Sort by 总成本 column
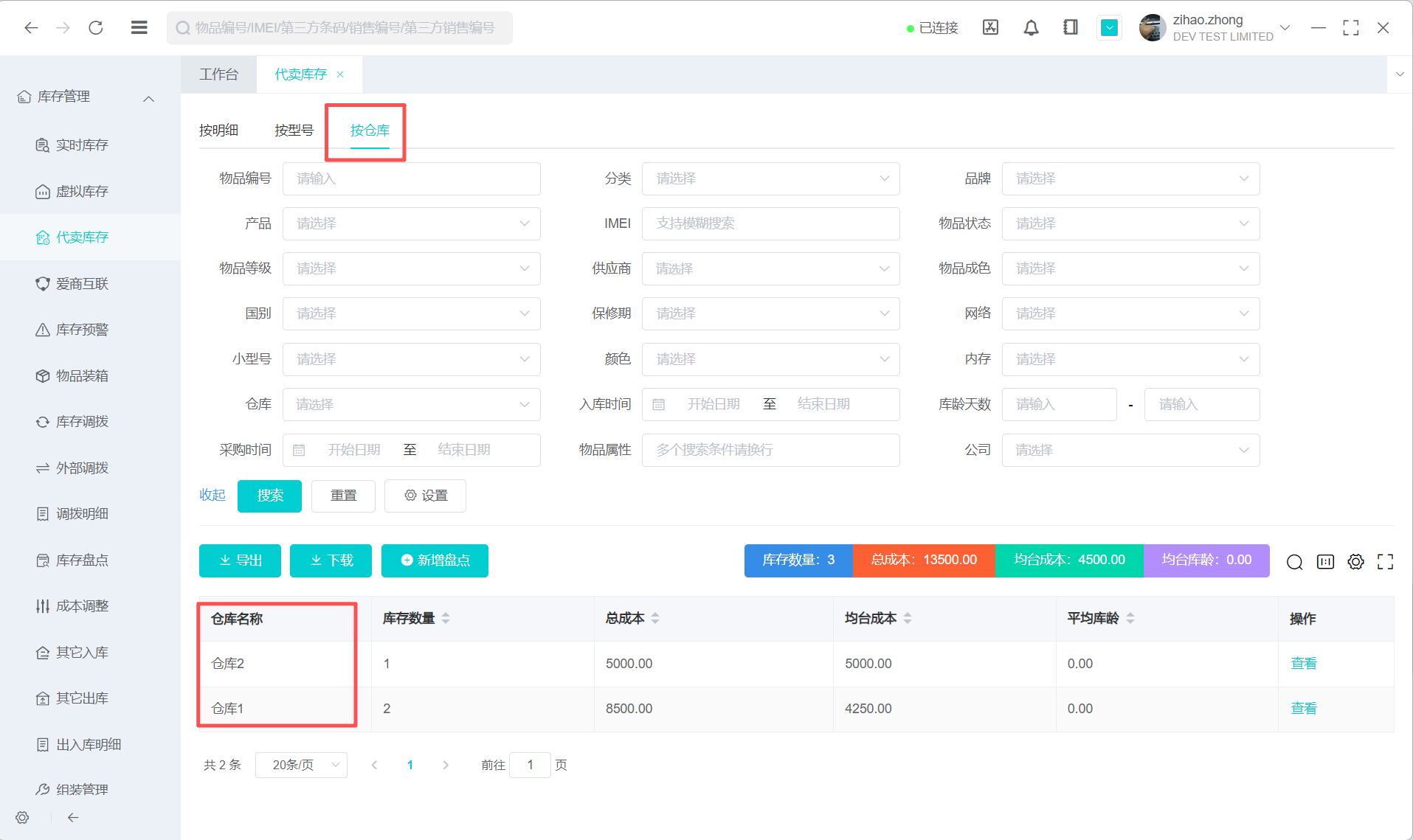1413x840 pixels. pos(655,619)
